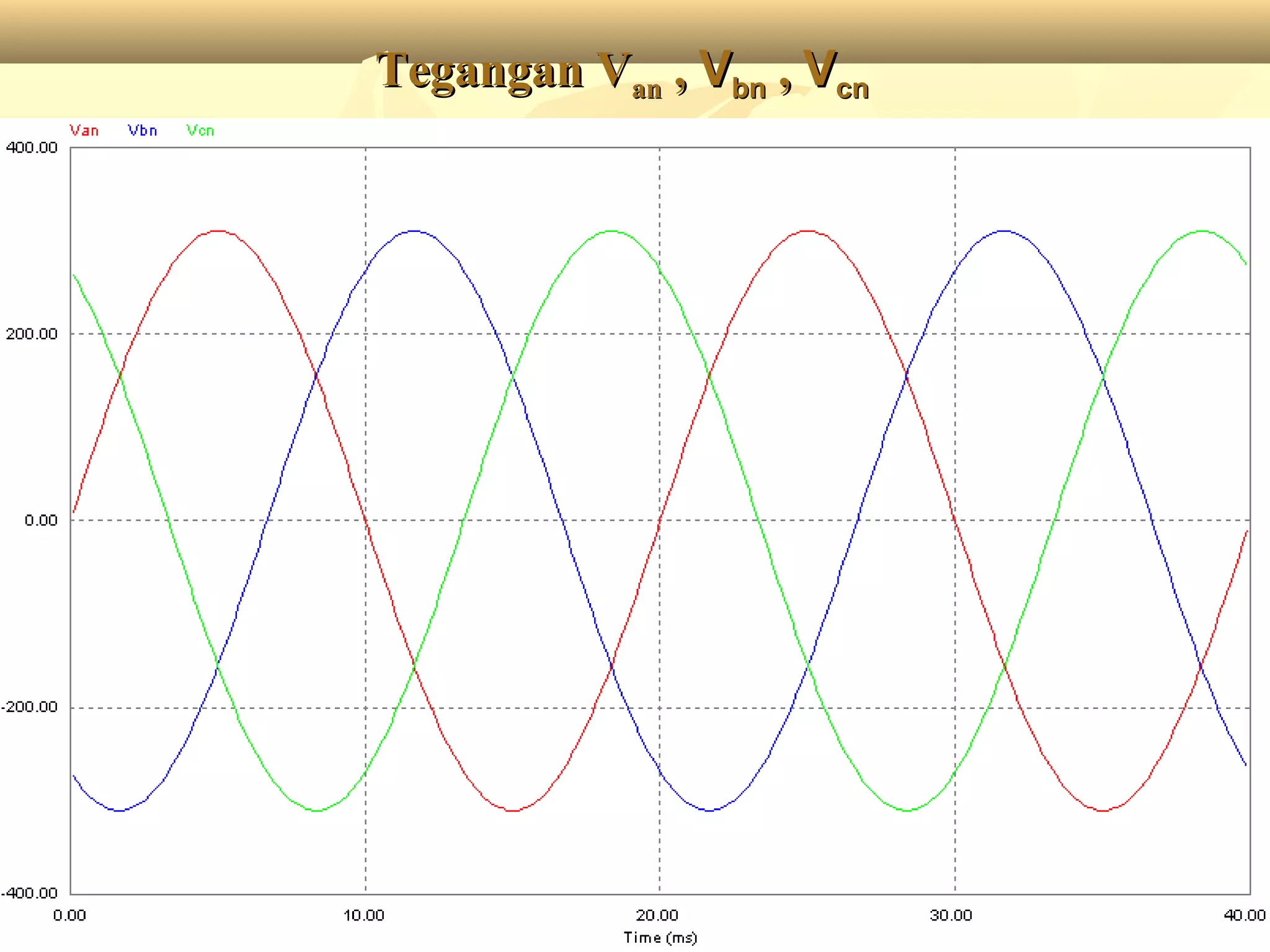Click the 400.00 y-axis label

31,148
